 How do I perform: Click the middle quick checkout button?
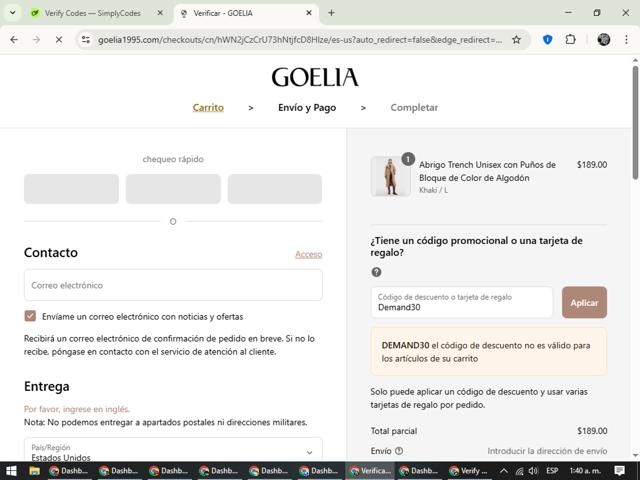pyautogui.click(x=173, y=189)
